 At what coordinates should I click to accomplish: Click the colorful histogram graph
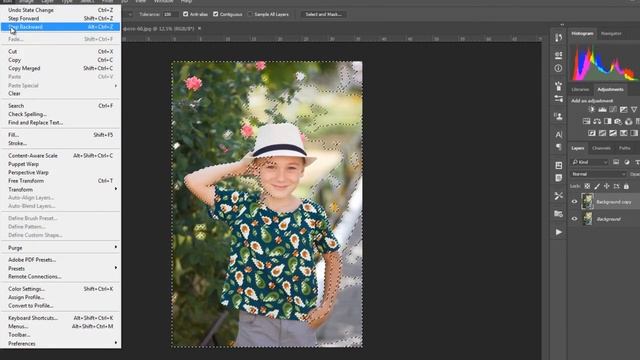coord(605,62)
